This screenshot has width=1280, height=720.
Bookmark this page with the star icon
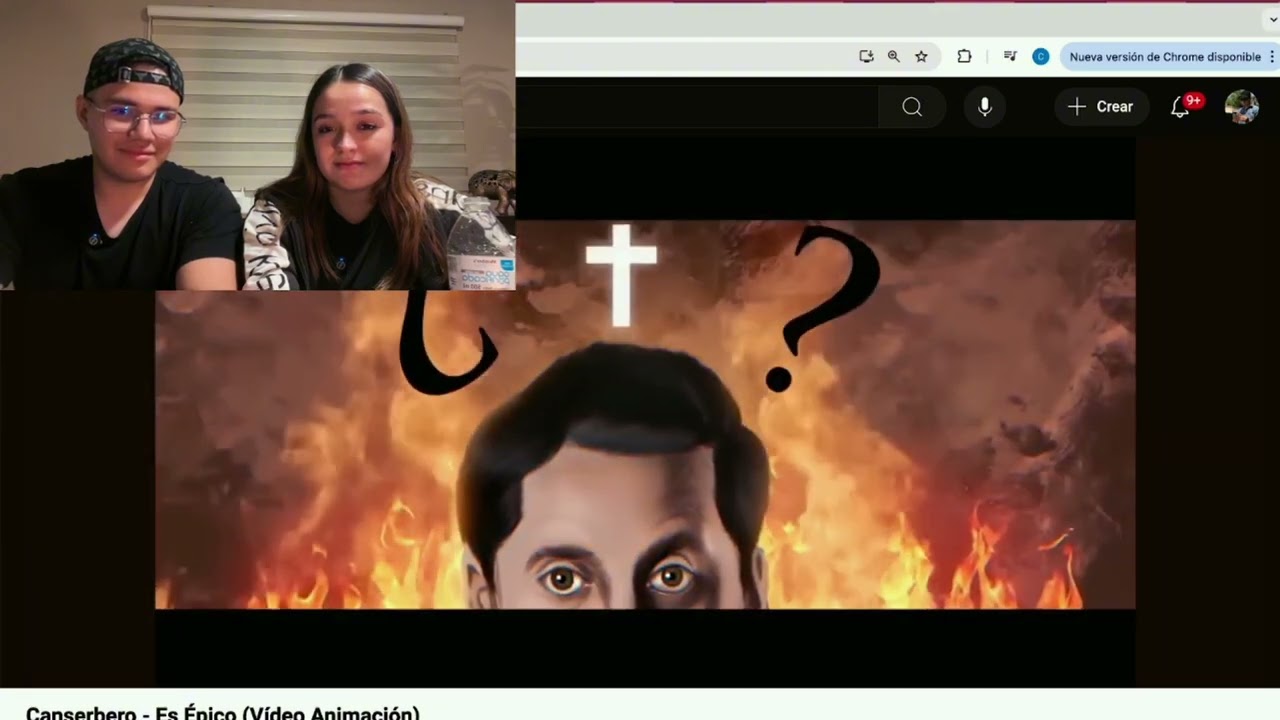pos(921,57)
